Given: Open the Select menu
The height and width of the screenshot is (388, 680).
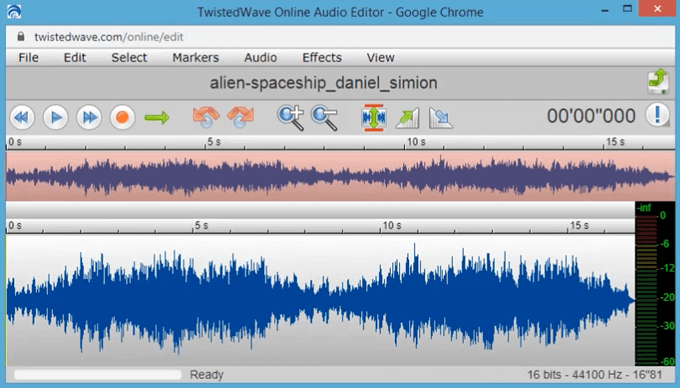Looking at the screenshot, I should (129, 58).
